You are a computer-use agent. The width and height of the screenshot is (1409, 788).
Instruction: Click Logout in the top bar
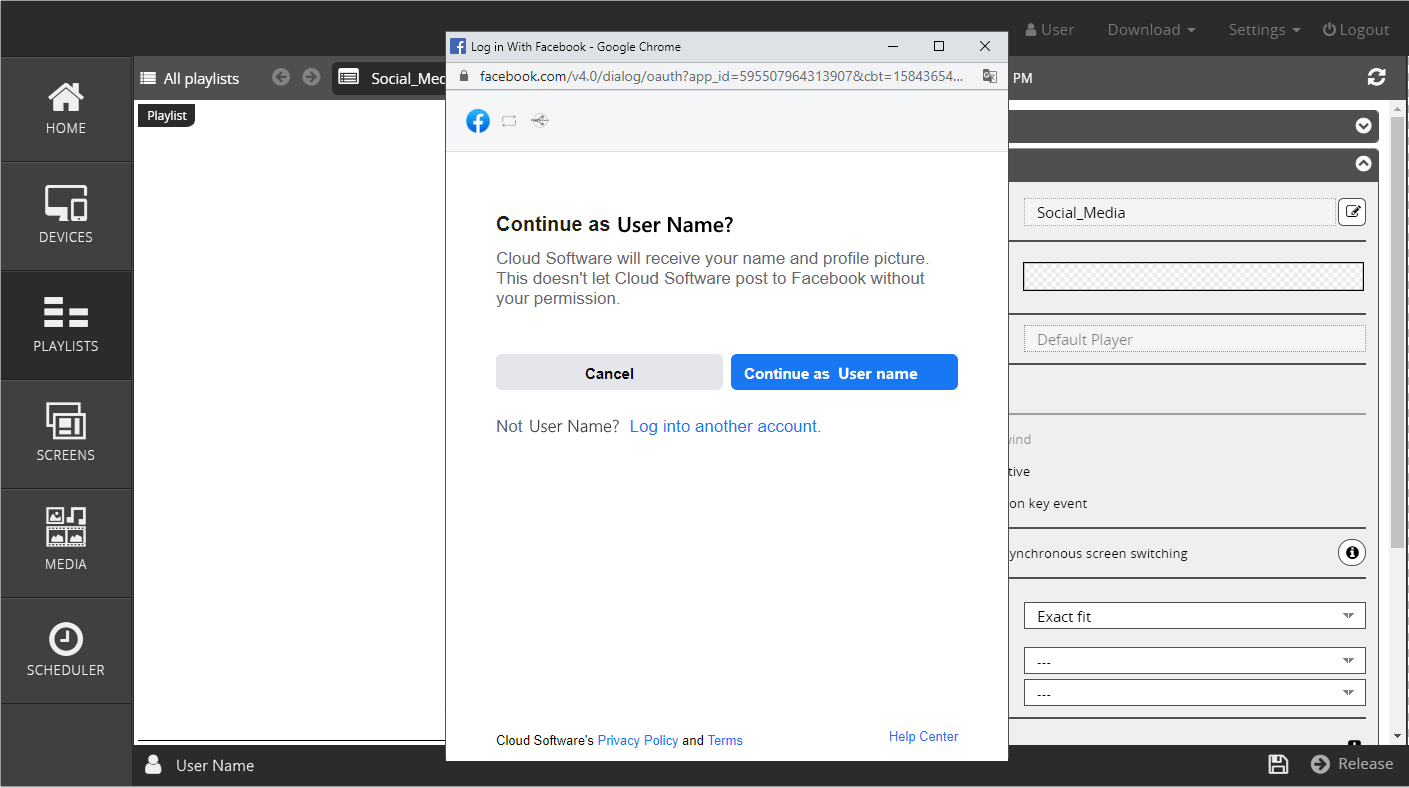coord(1356,30)
